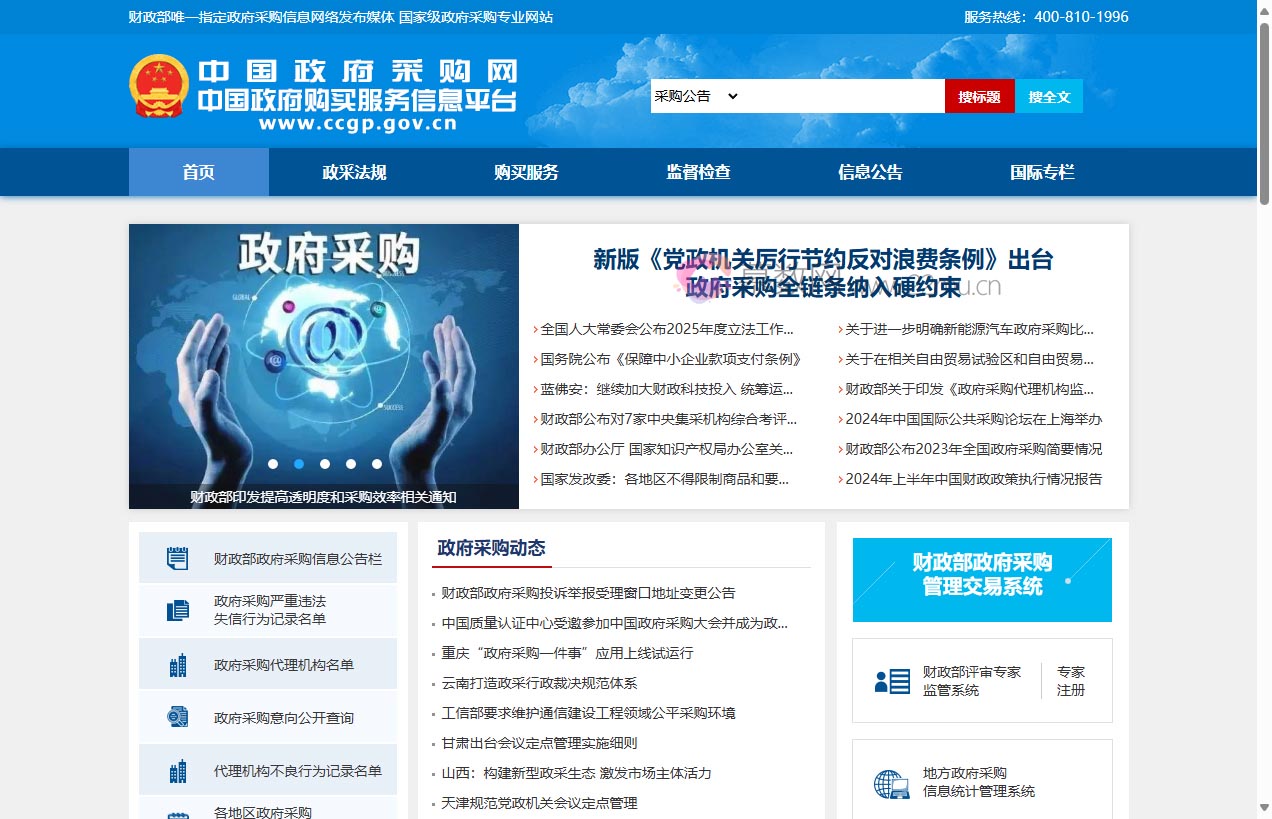Switch to the 监督检查 navigation tab
The width and height of the screenshot is (1272, 819).
pos(697,171)
